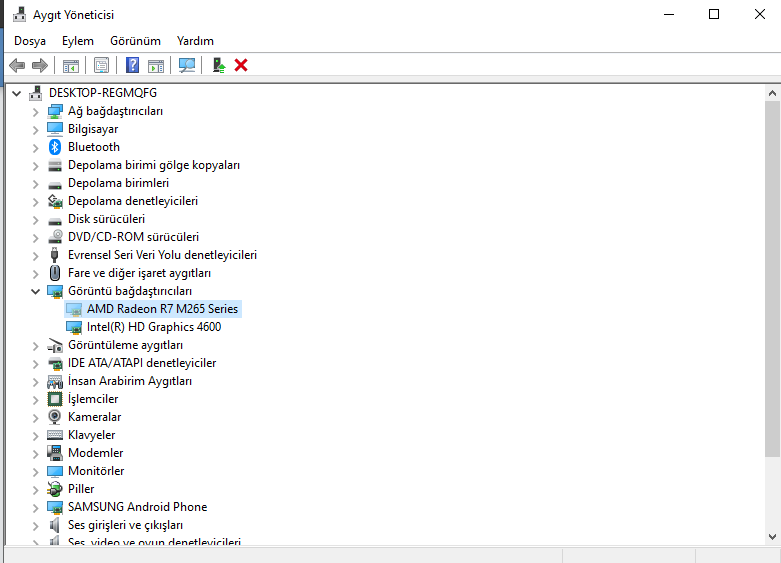Image resolution: width=781 pixels, height=563 pixels.
Task: Click the Görüntüleme aygıtları scanner icon
Action: [x=55, y=345]
